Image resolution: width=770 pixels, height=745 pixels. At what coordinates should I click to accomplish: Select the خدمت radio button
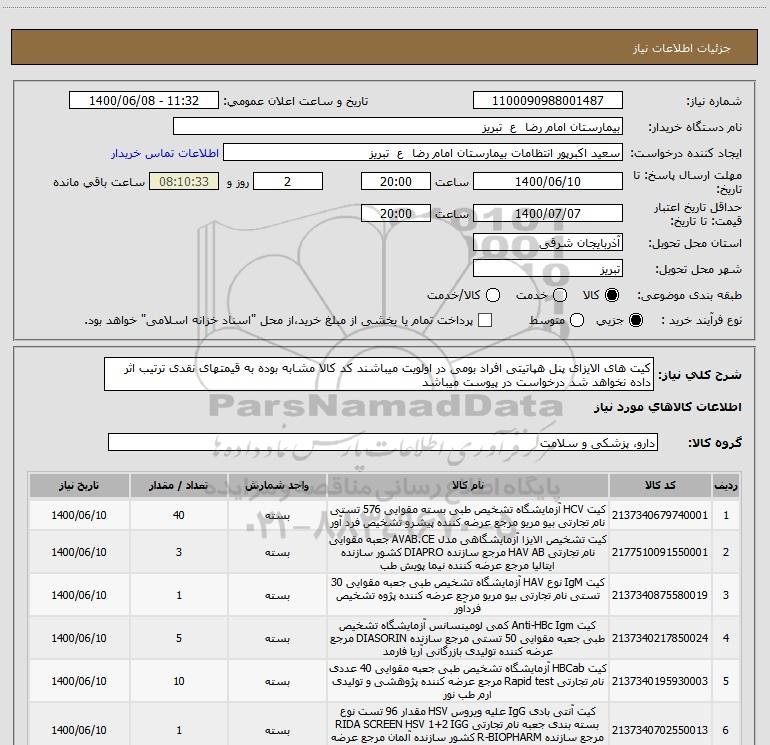pyautogui.click(x=560, y=295)
